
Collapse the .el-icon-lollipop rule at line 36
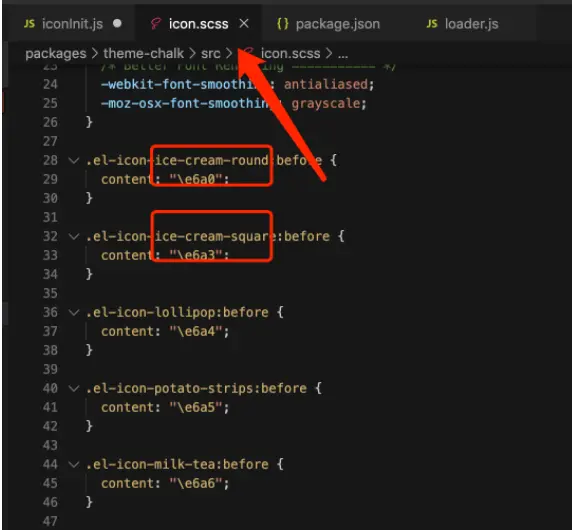pyautogui.click(x=74, y=312)
